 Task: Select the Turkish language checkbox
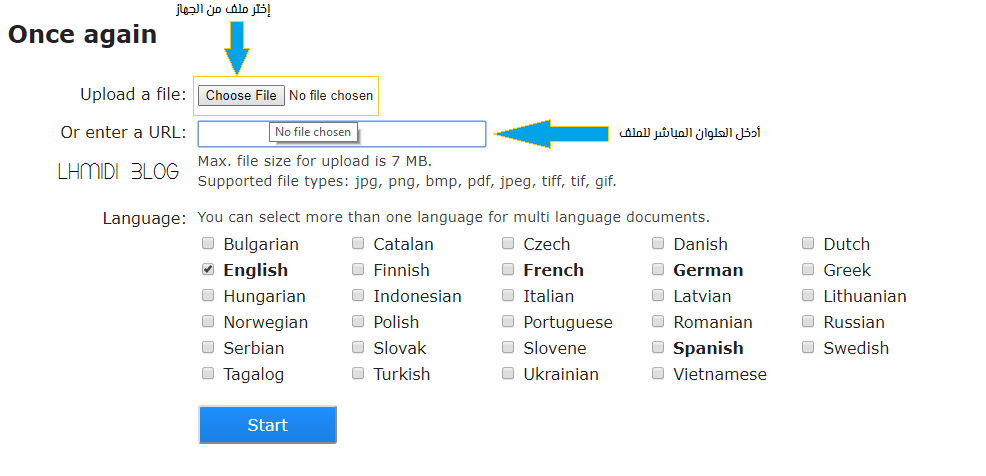tap(358, 374)
